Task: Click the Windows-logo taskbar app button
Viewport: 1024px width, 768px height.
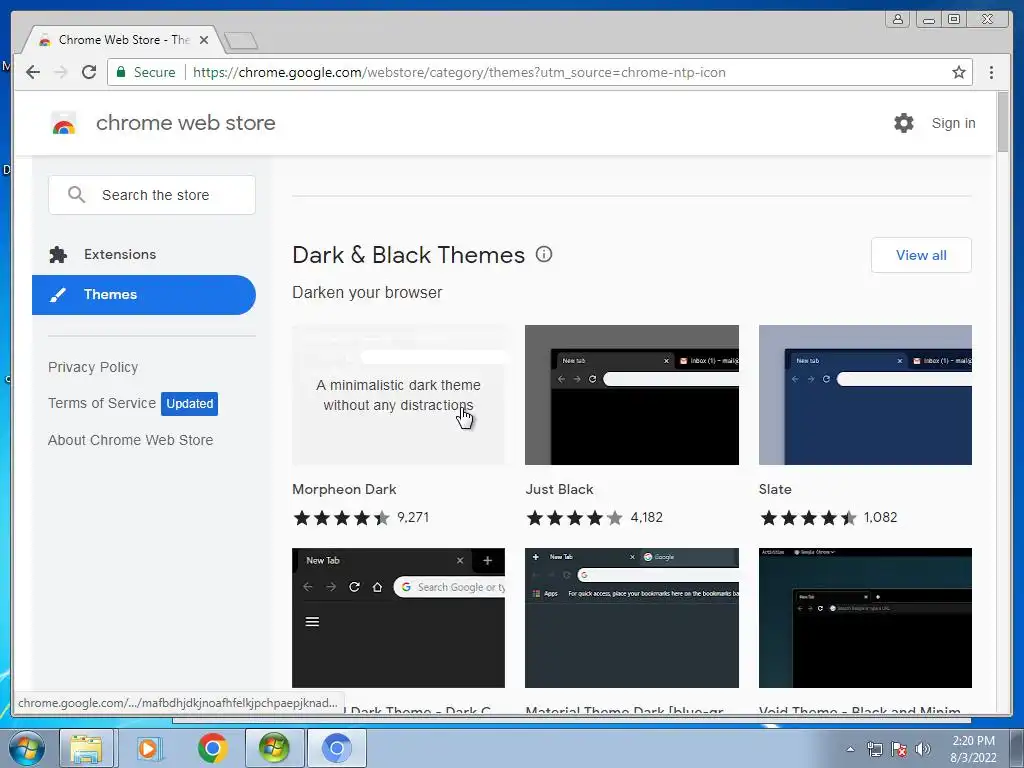Action: pyautogui.click(x=274, y=748)
